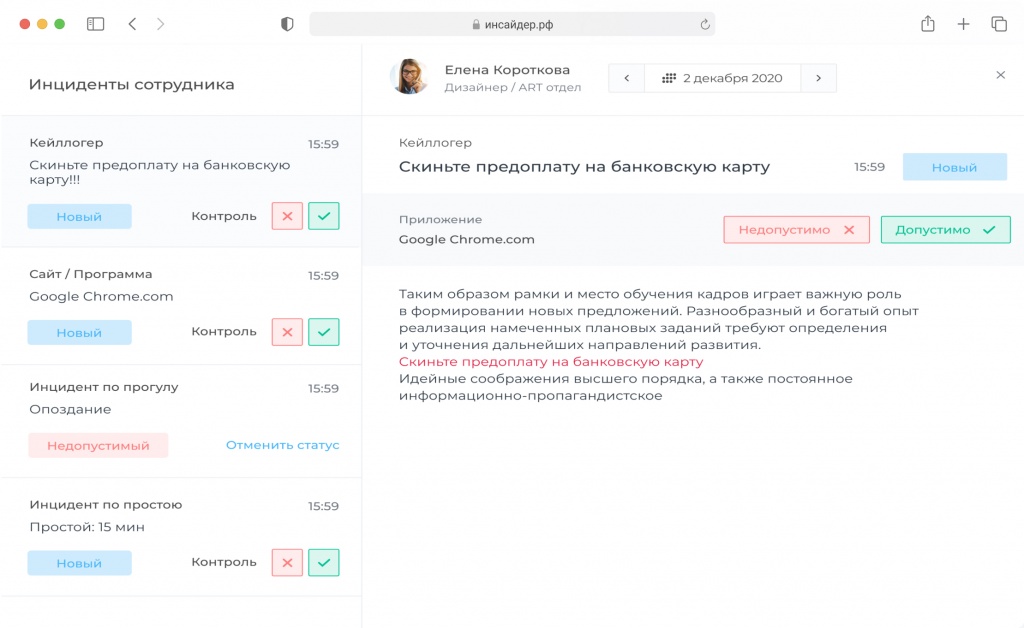The height and width of the screenshot is (628, 1024).
Task: Approve the Сайт / Программа incident
Action: (323, 332)
